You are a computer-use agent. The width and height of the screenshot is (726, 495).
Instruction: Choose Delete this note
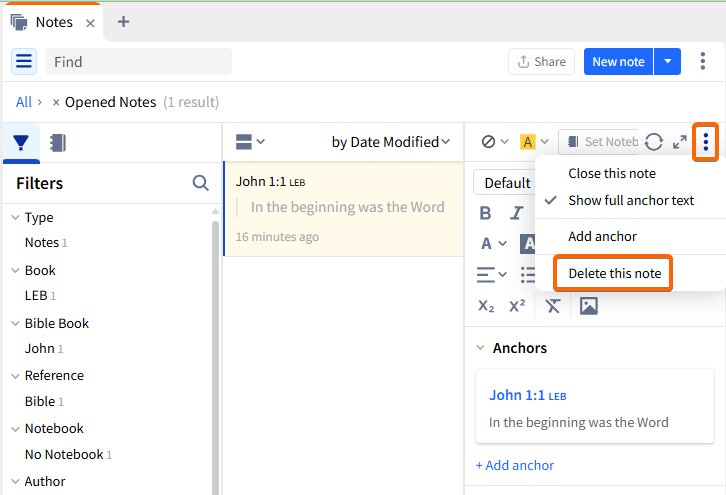click(x=614, y=273)
